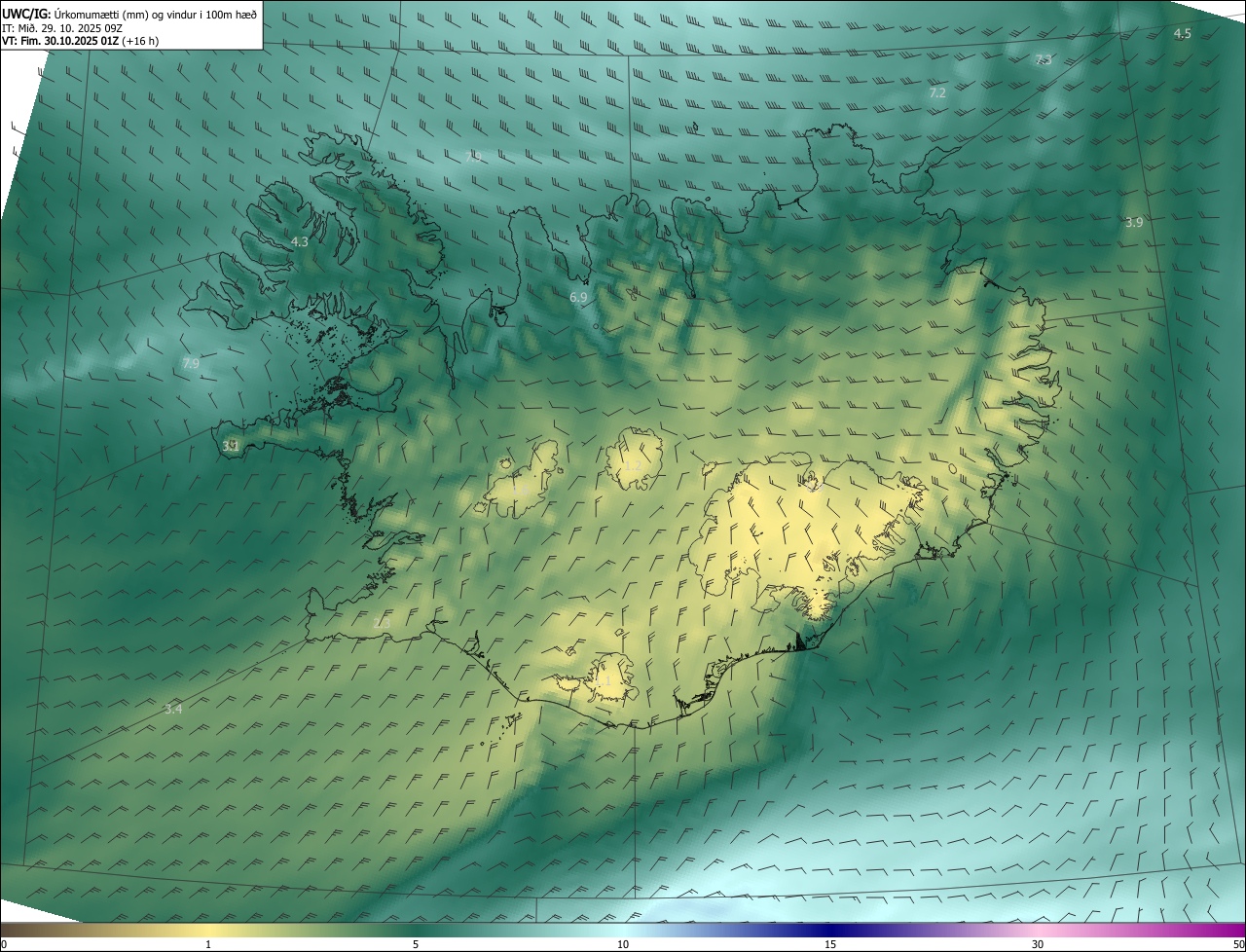
Task: Click the 50 tick on the color scale
Action: (x=1238, y=944)
